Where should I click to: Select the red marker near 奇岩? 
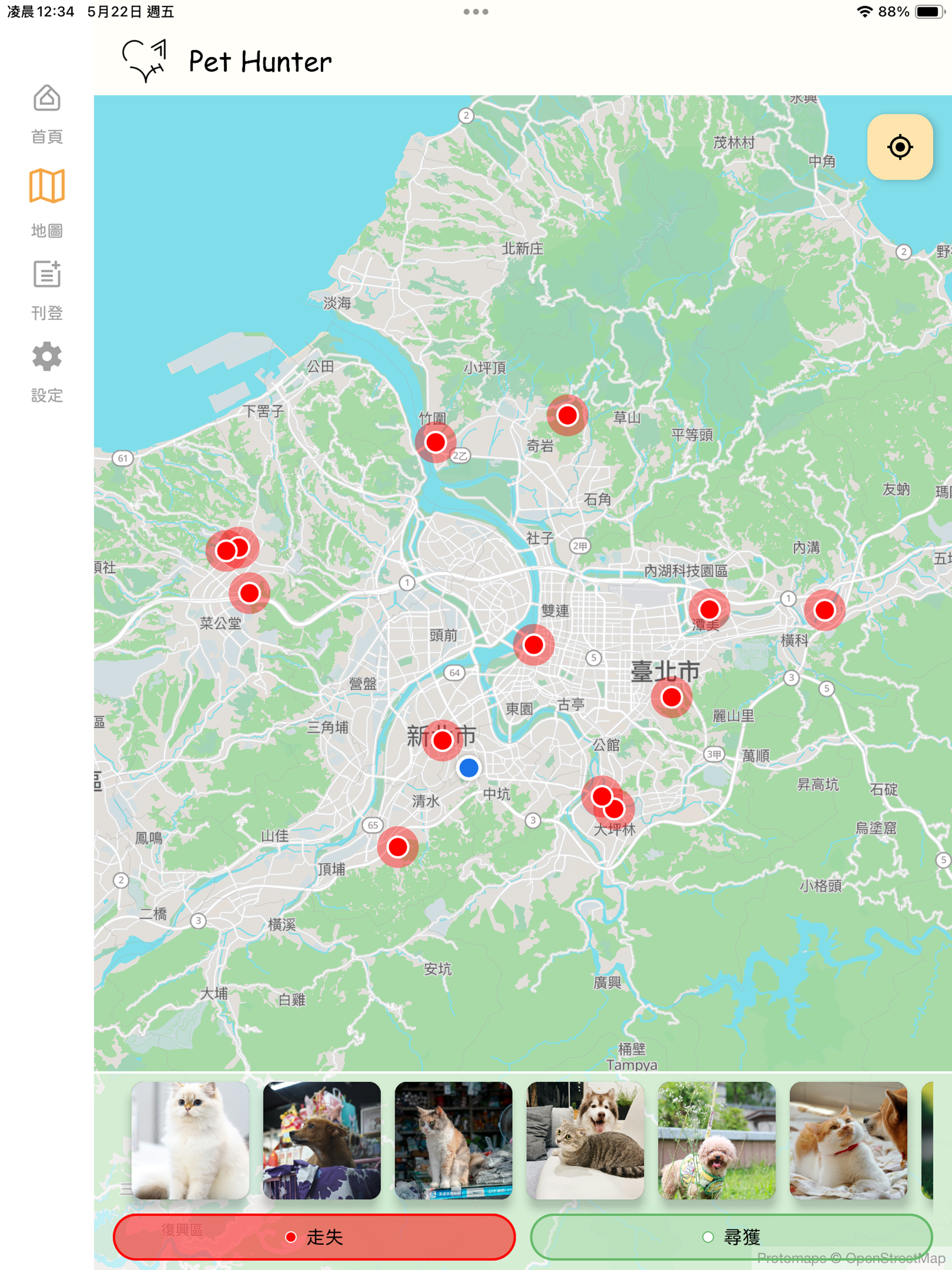coord(567,415)
